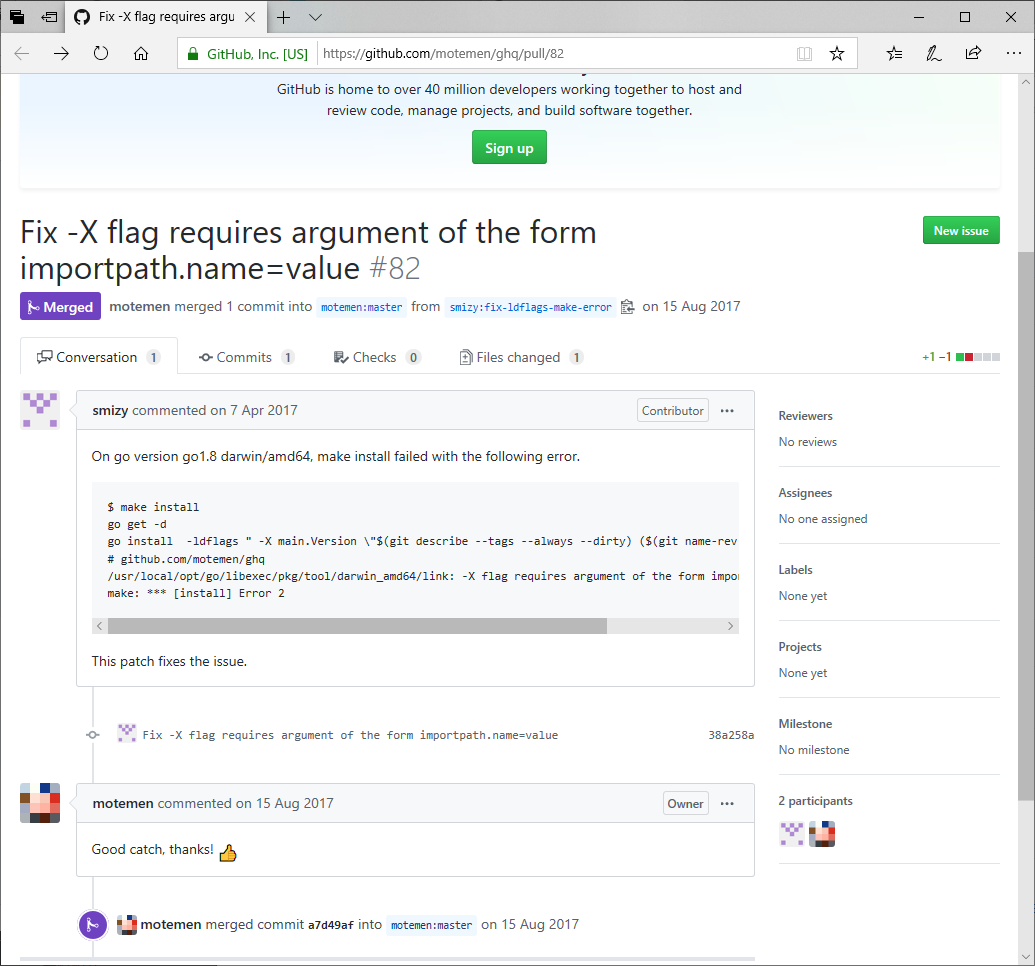
Task: Click the browser Forward arrow
Action: (61, 53)
